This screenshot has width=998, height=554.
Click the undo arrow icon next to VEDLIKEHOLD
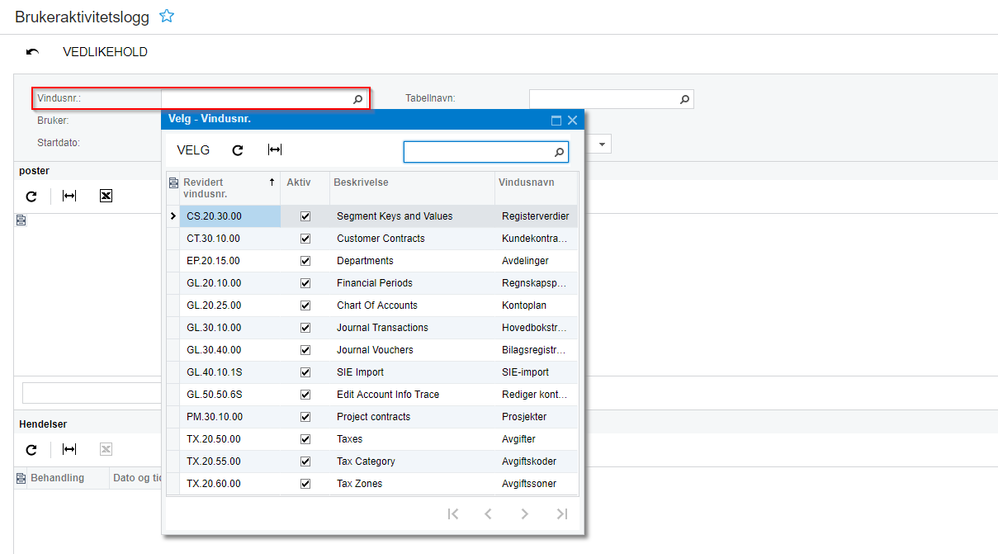click(x=32, y=52)
